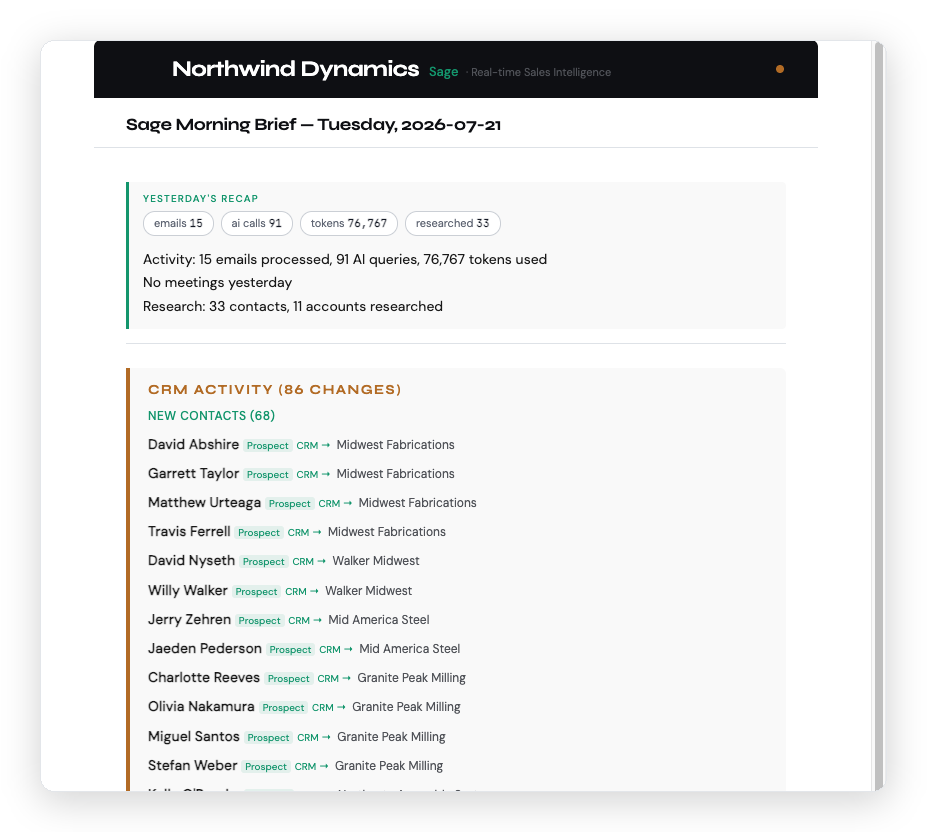This screenshot has height=832, width=927.
Task: Open contact Charlotte Reeves
Action: [203, 678]
